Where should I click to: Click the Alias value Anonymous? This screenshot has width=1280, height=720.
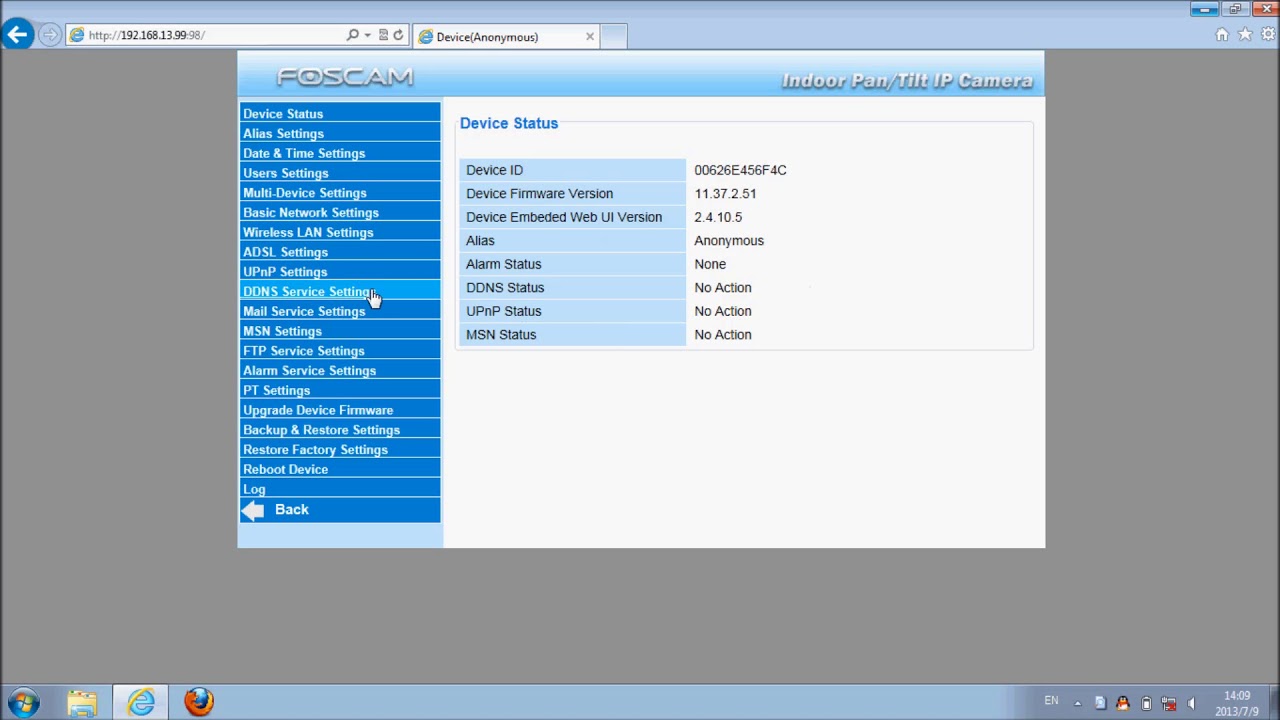coord(729,241)
